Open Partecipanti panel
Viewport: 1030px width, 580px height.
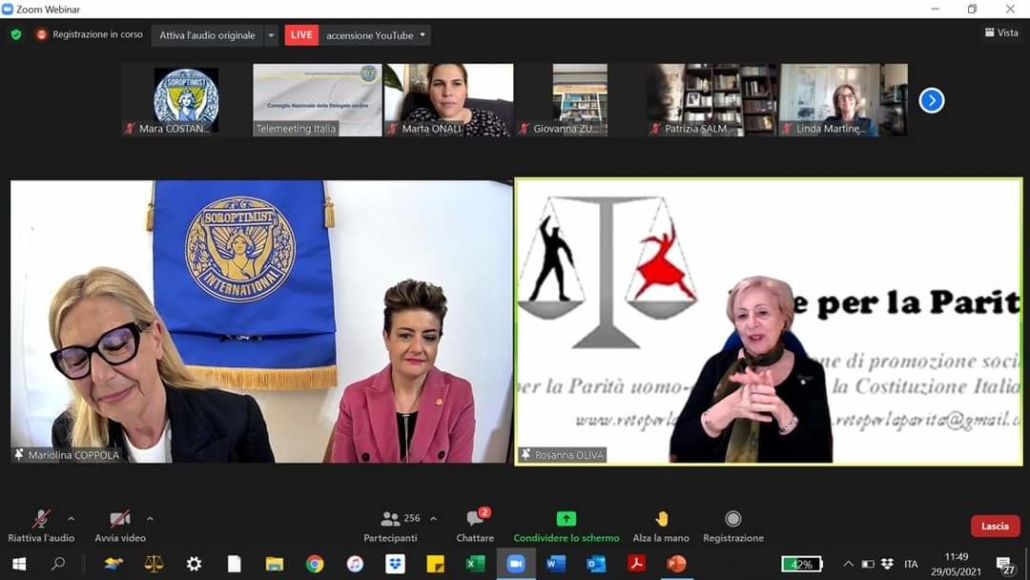click(x=391, y=526)
